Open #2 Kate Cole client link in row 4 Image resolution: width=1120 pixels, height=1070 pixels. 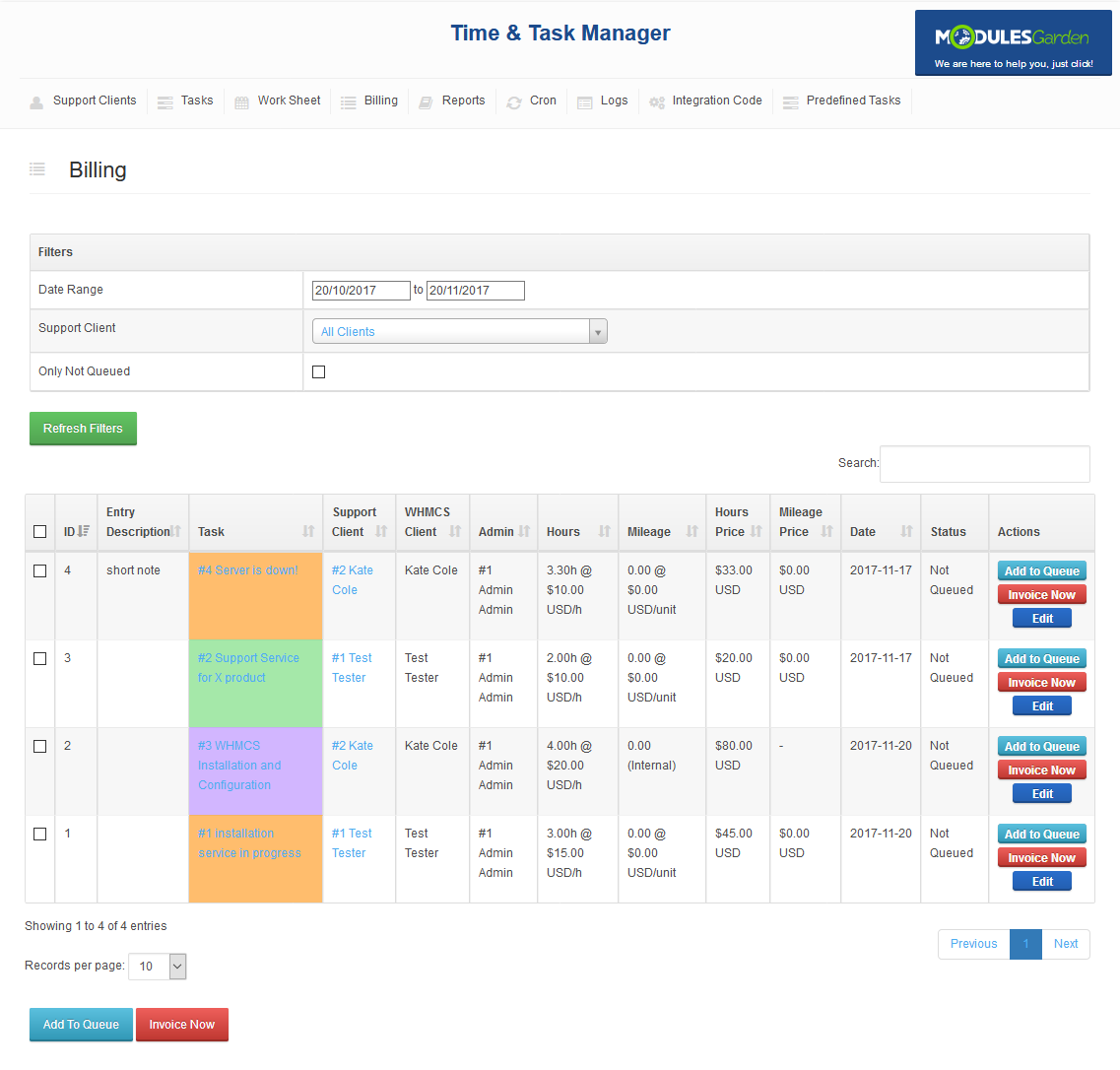click(352, 580)
